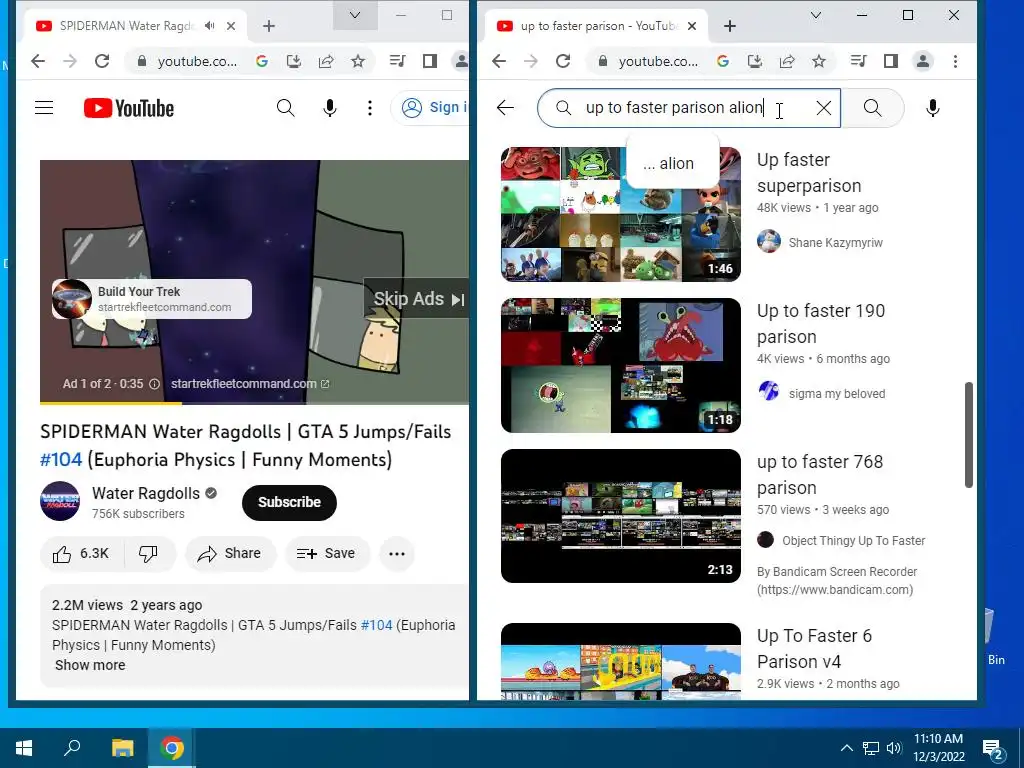Click startrekfleetcommand.com ad link below video
1024x768 pixels.
[250, 384]
